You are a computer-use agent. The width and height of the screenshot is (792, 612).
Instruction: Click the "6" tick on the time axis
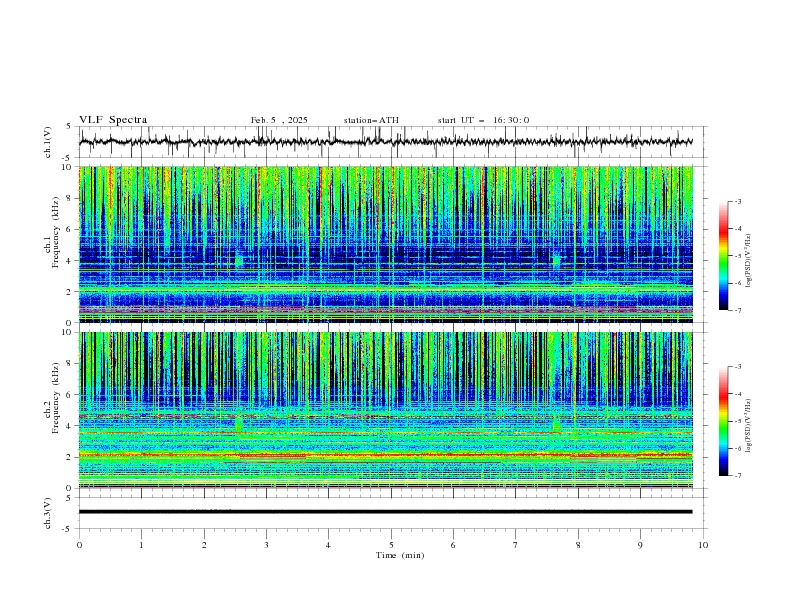click(453, 545)
